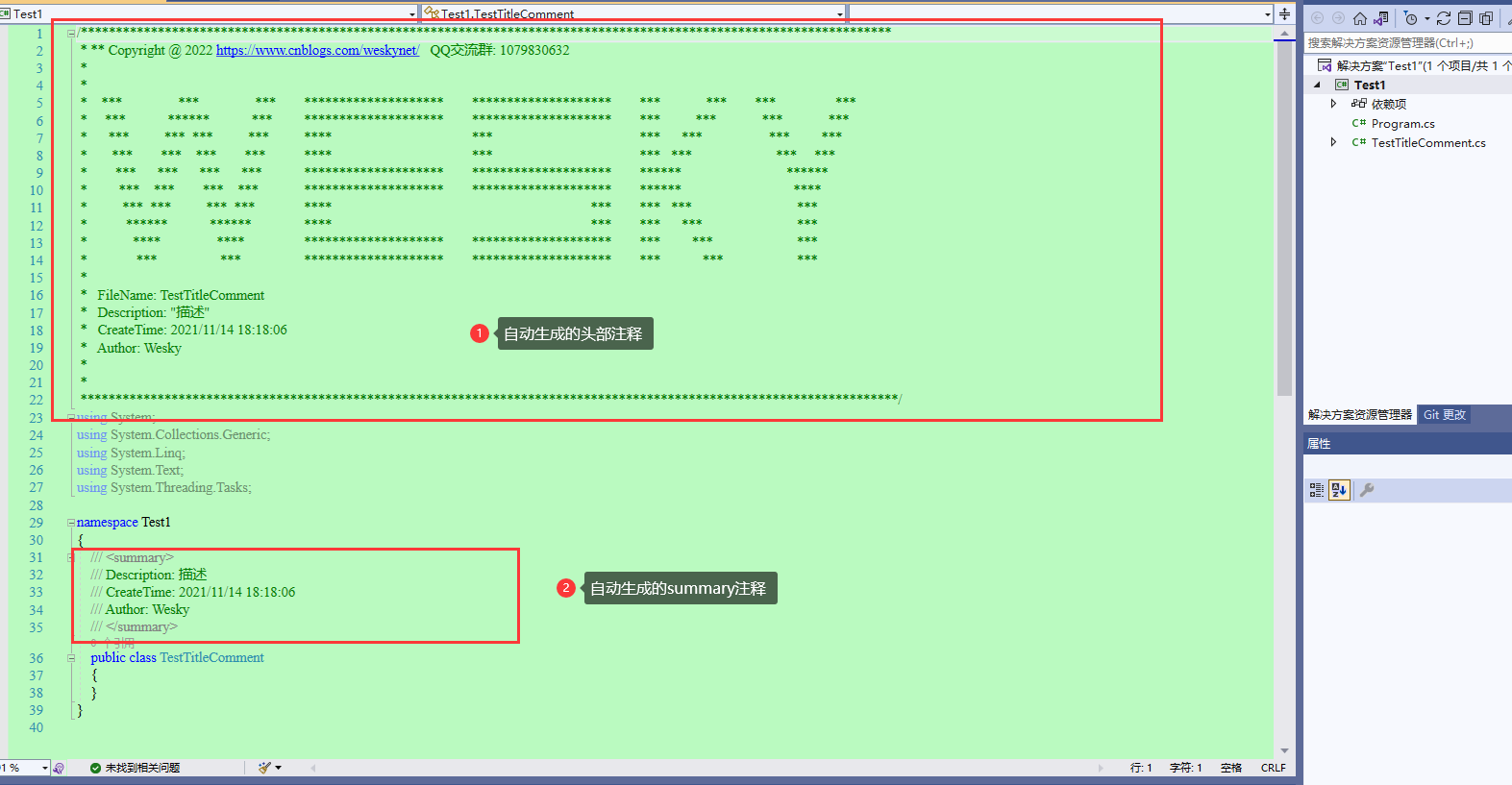Click the 0 个引用 CodeLens link
The width and height of the screenshot is (1512, 785).
pos(112,642)
